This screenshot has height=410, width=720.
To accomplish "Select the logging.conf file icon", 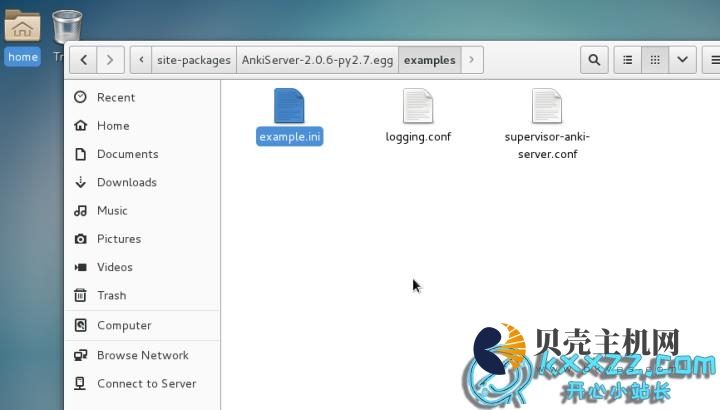I will pyautogui.click(x=418, y=106).
